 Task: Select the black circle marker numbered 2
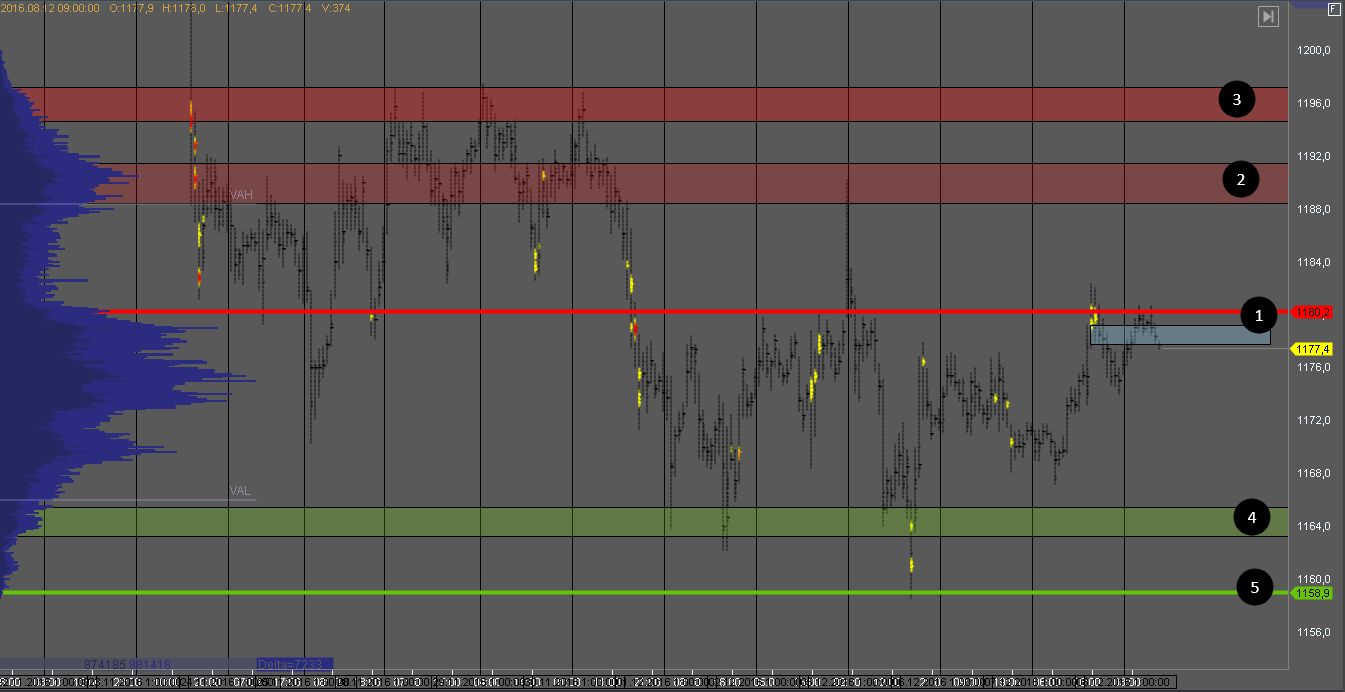point(1241,180)
